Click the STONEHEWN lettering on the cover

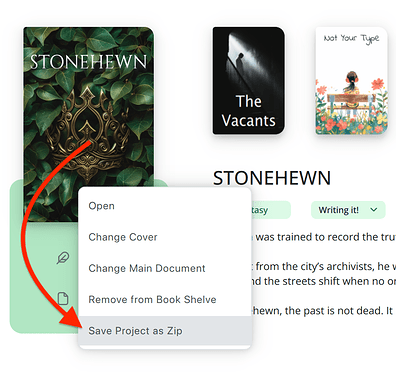click(x=88, y=62)
